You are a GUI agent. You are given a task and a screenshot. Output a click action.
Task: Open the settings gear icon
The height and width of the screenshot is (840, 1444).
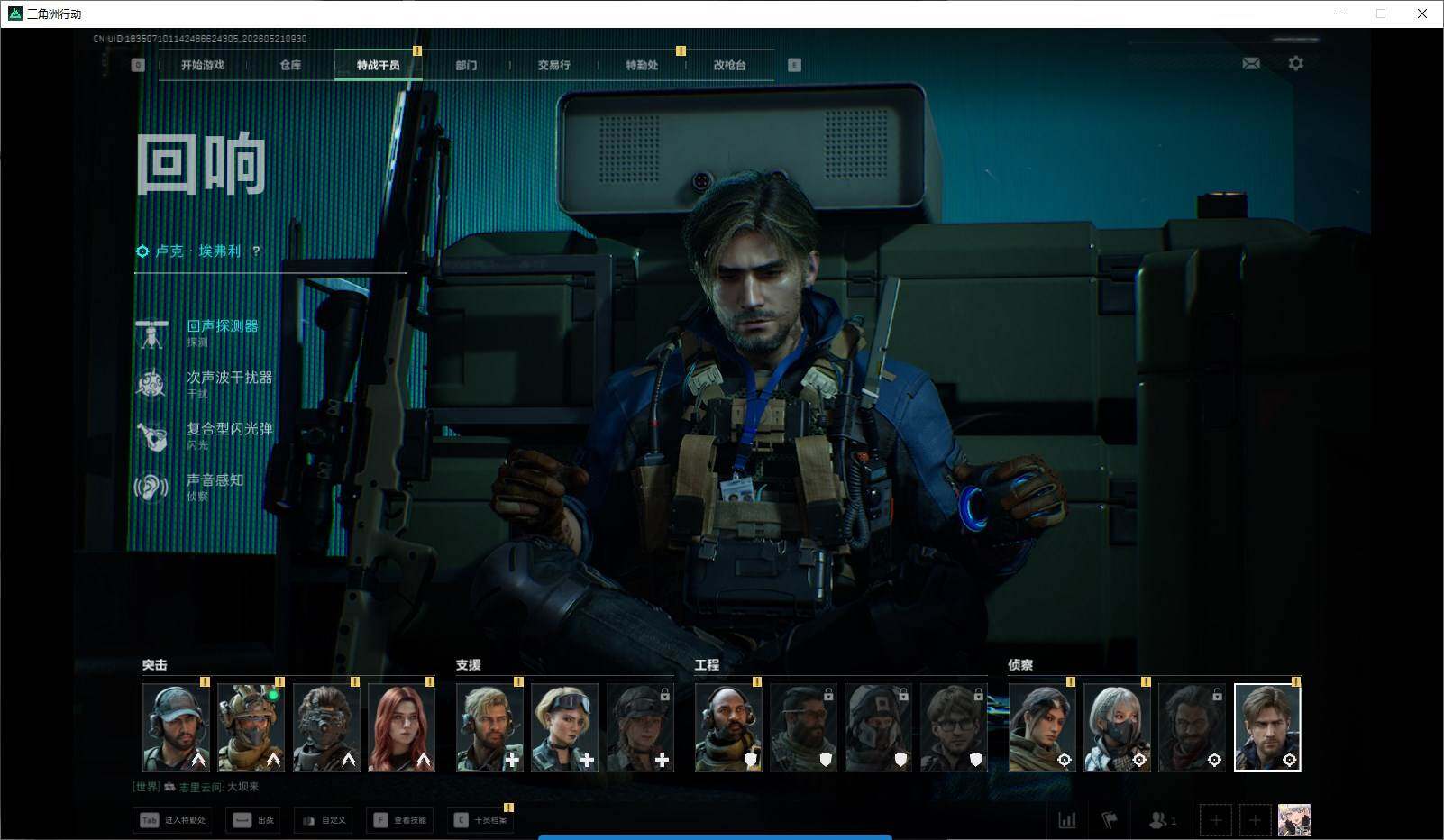coord(1295,63)
